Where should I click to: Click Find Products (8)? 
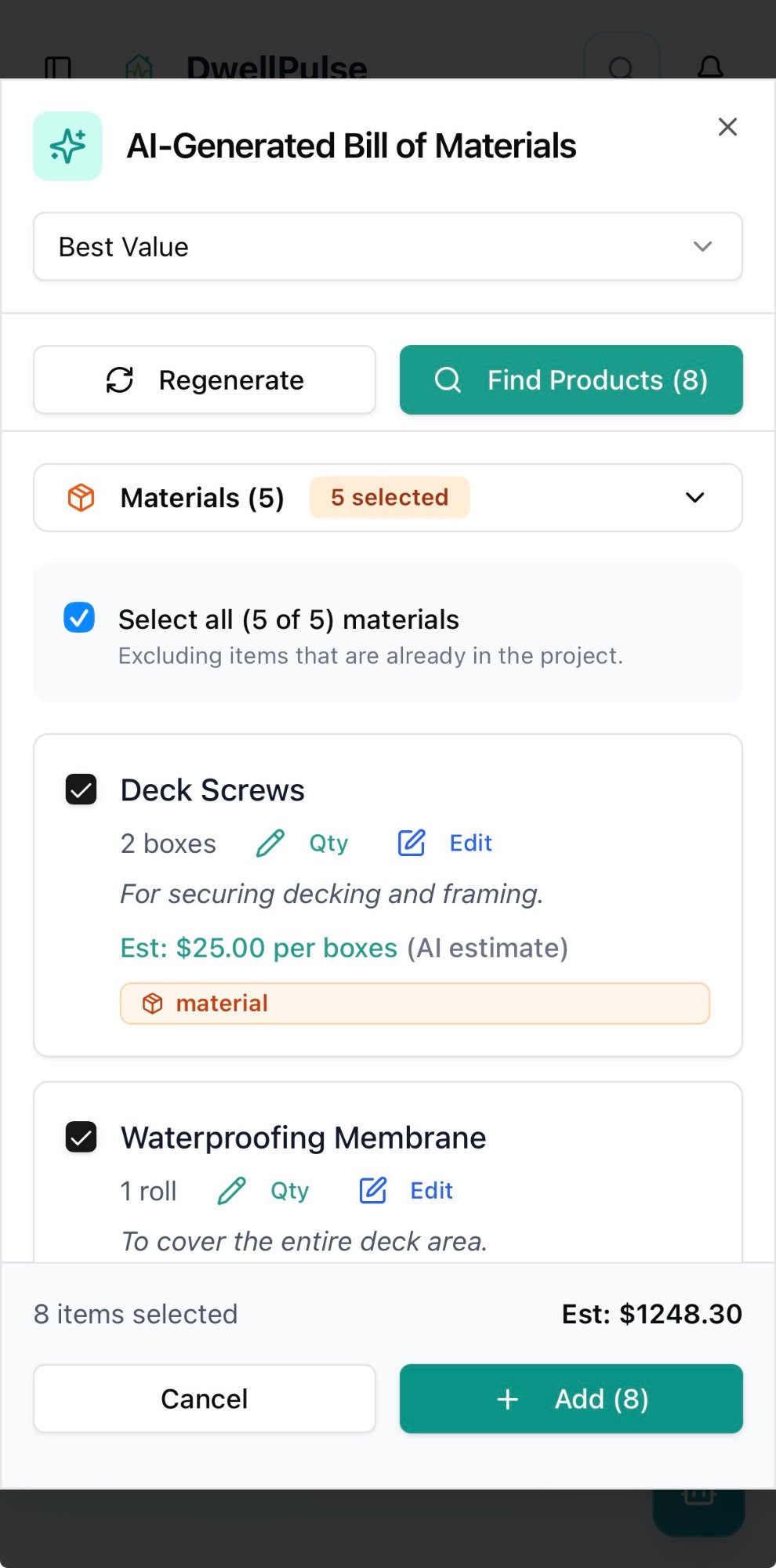(571, 379)
